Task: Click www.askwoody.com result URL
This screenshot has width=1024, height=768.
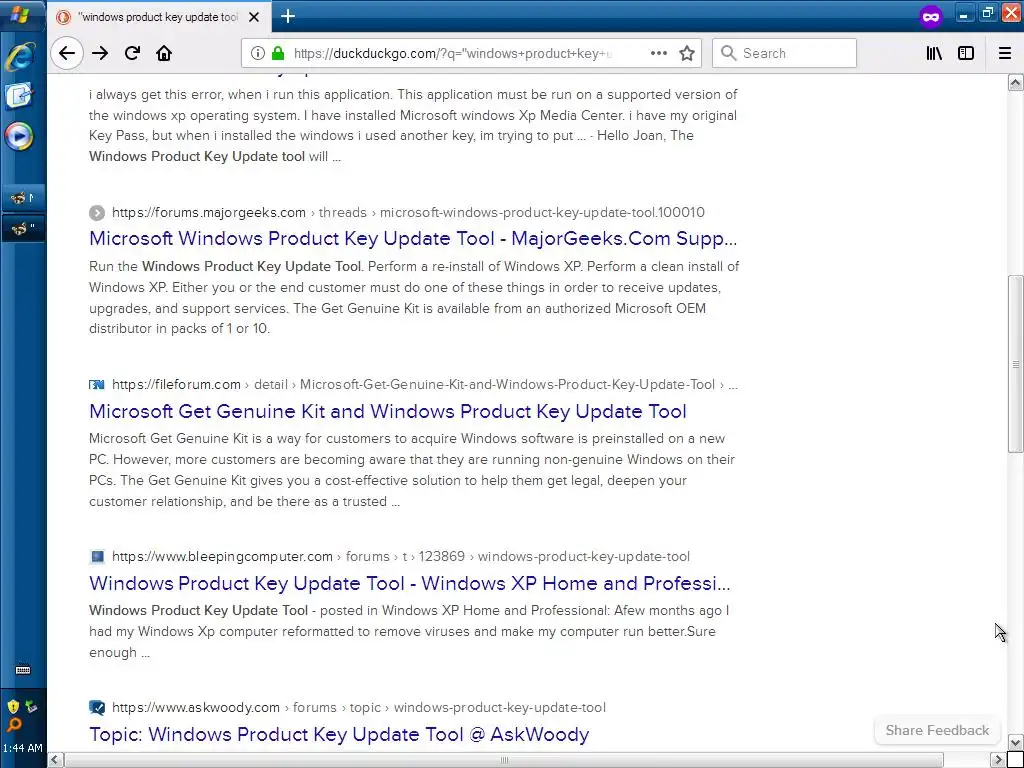Action: pyautogui.click(x=196, y=707)
